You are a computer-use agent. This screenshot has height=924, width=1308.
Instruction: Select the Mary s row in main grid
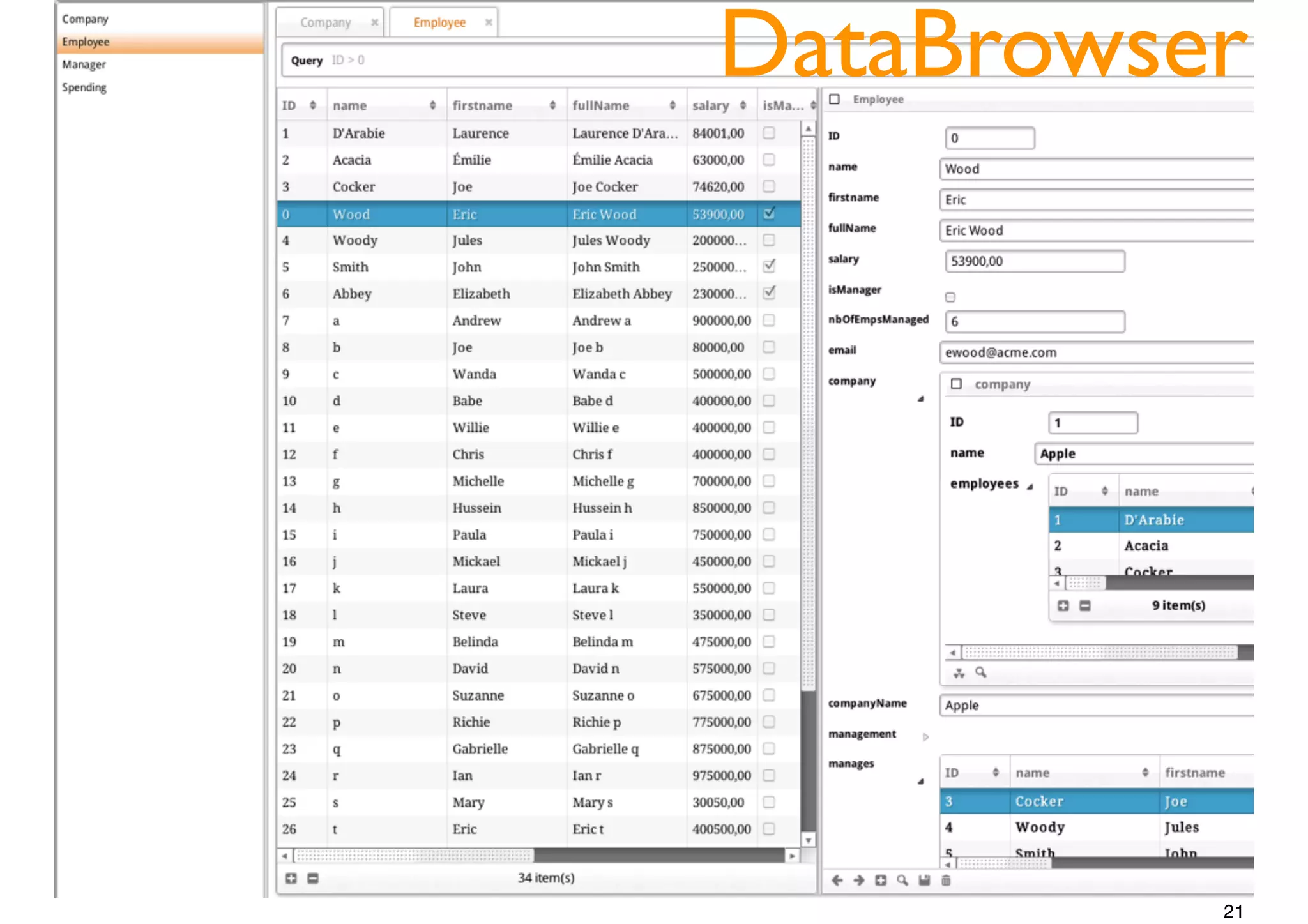[538, 803]
